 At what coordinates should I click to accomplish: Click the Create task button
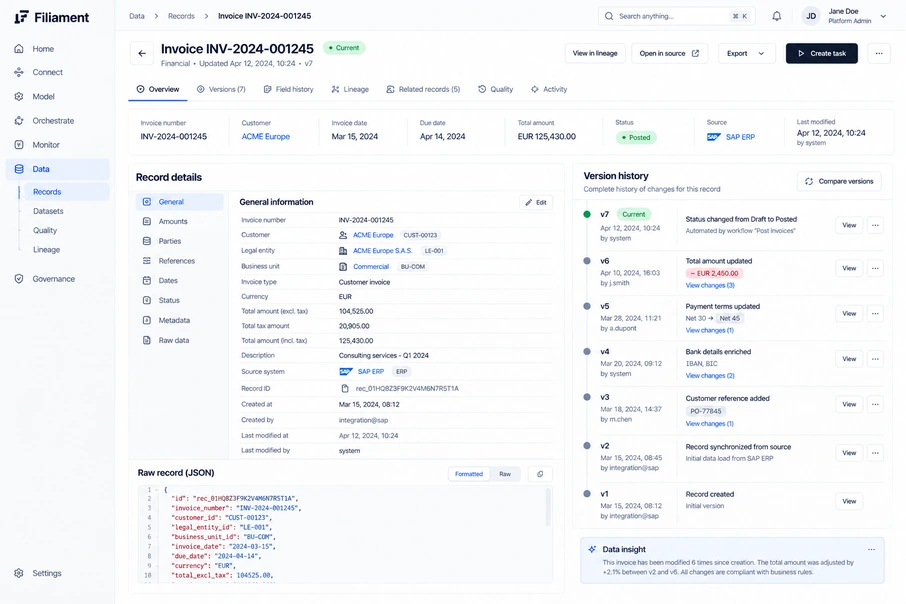(x=821, y=53)
